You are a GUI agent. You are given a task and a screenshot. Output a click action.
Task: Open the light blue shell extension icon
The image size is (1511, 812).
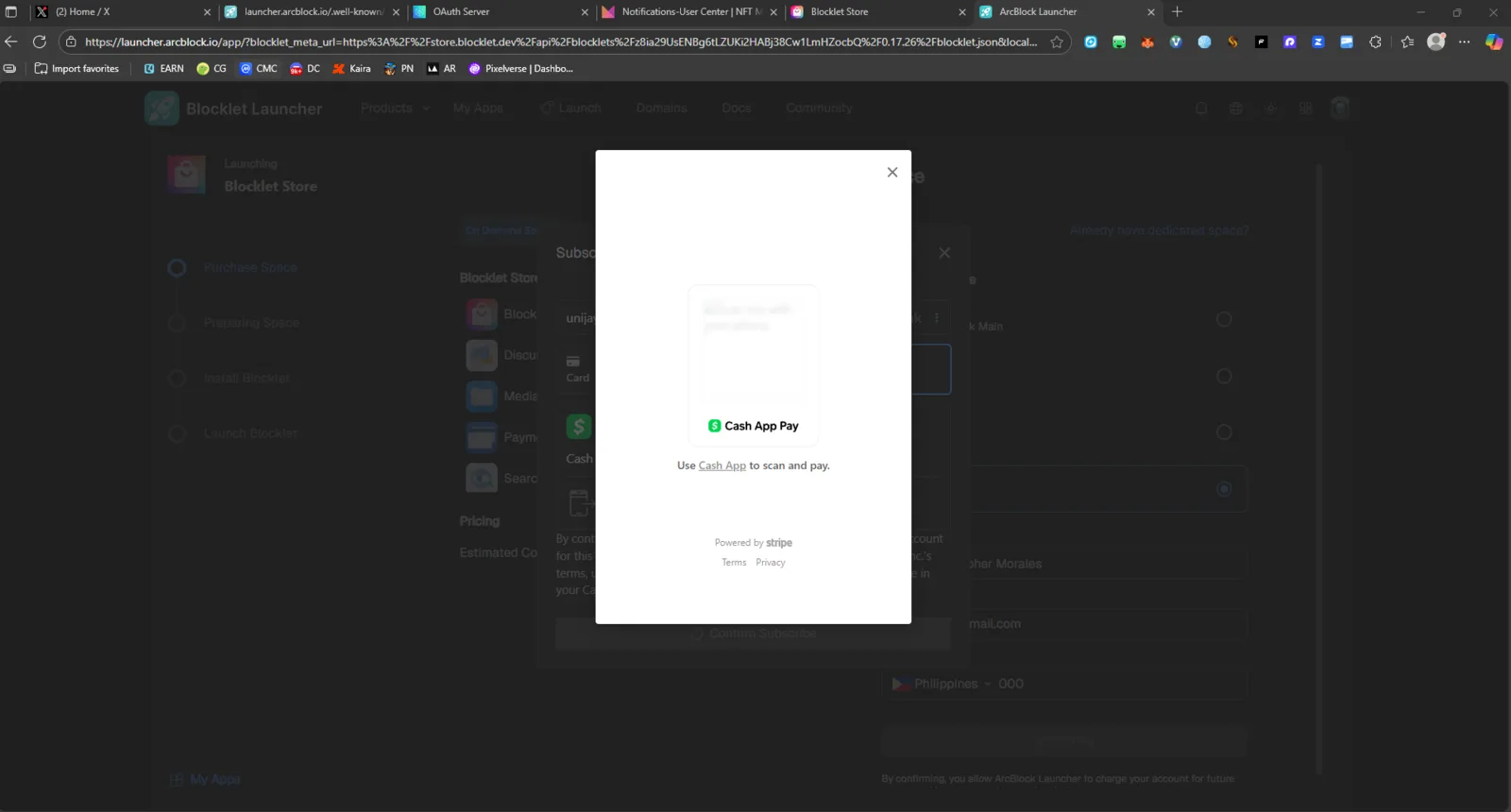tap(1204, 42)
